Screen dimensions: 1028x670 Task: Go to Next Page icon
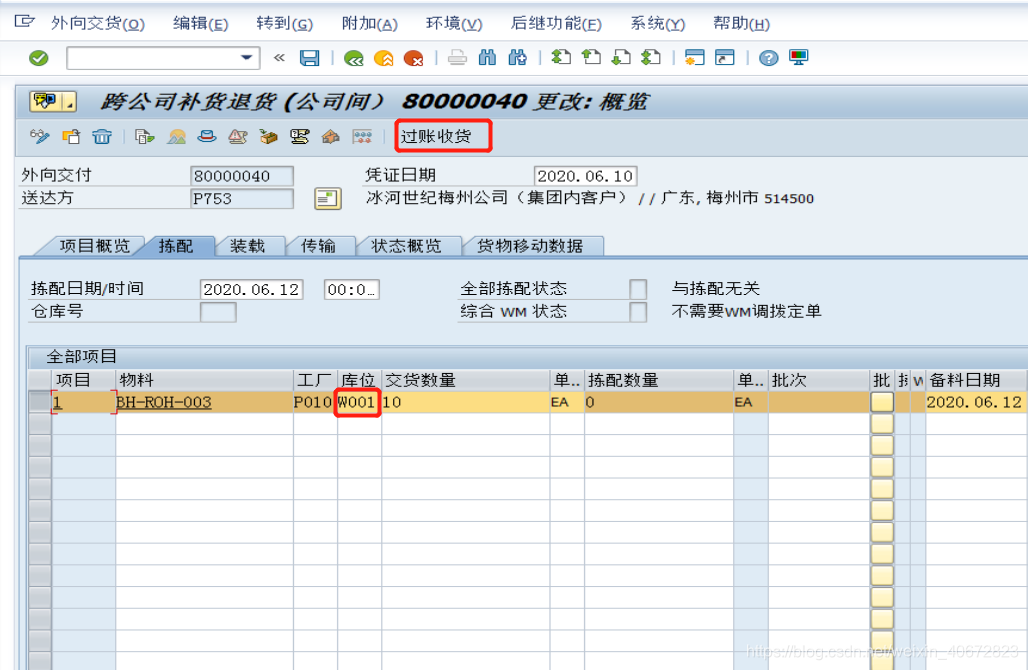(x=621, y=58)
